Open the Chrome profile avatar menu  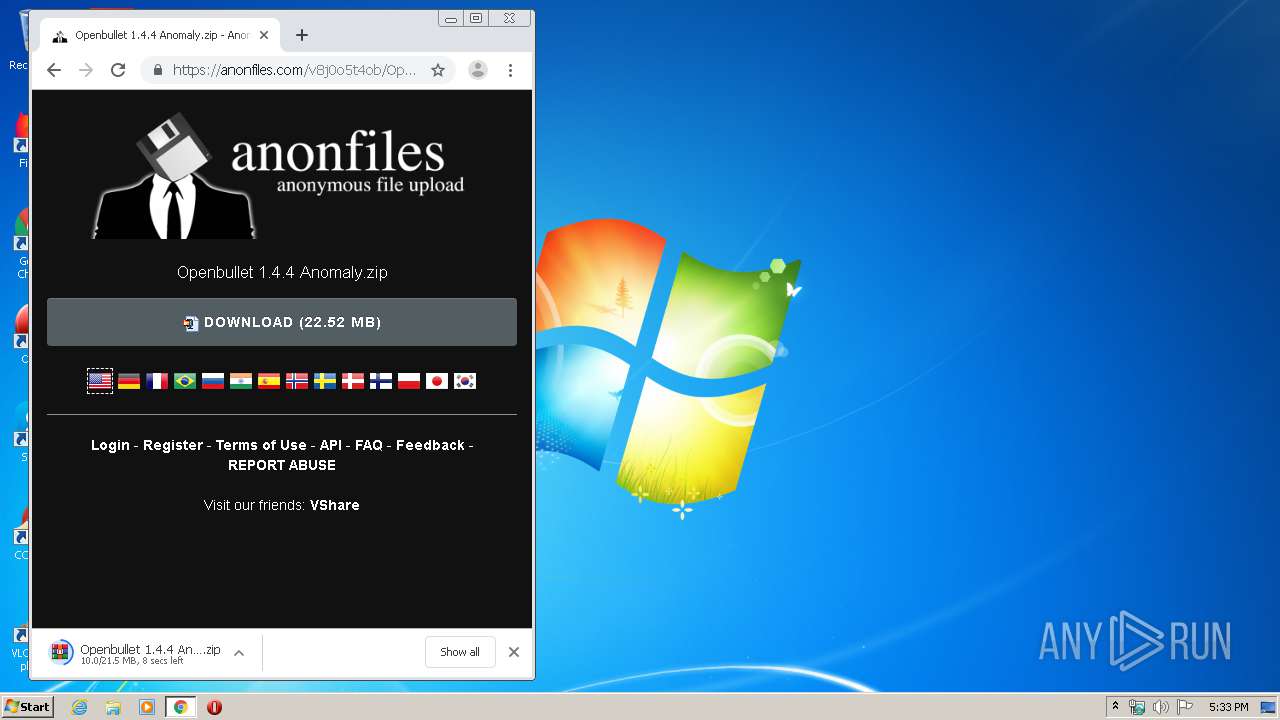click(x=478, y=70)
